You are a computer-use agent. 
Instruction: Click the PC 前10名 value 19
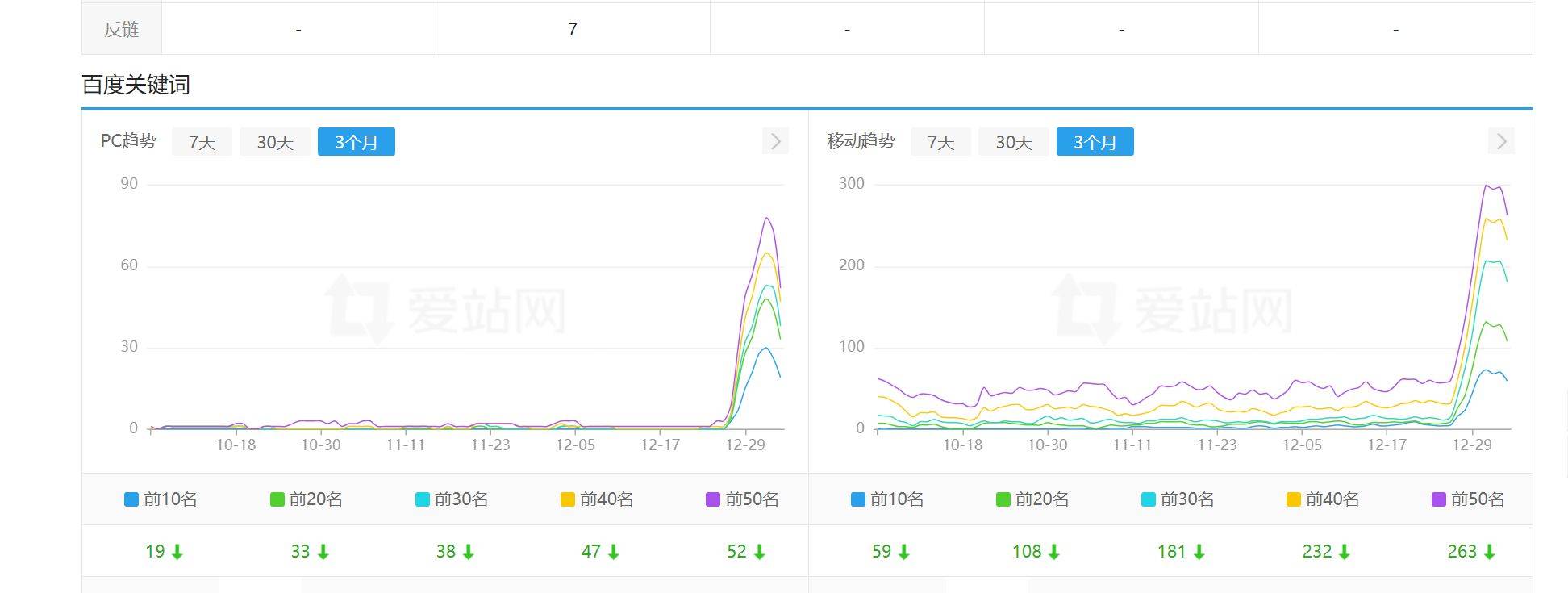(155, 551)
